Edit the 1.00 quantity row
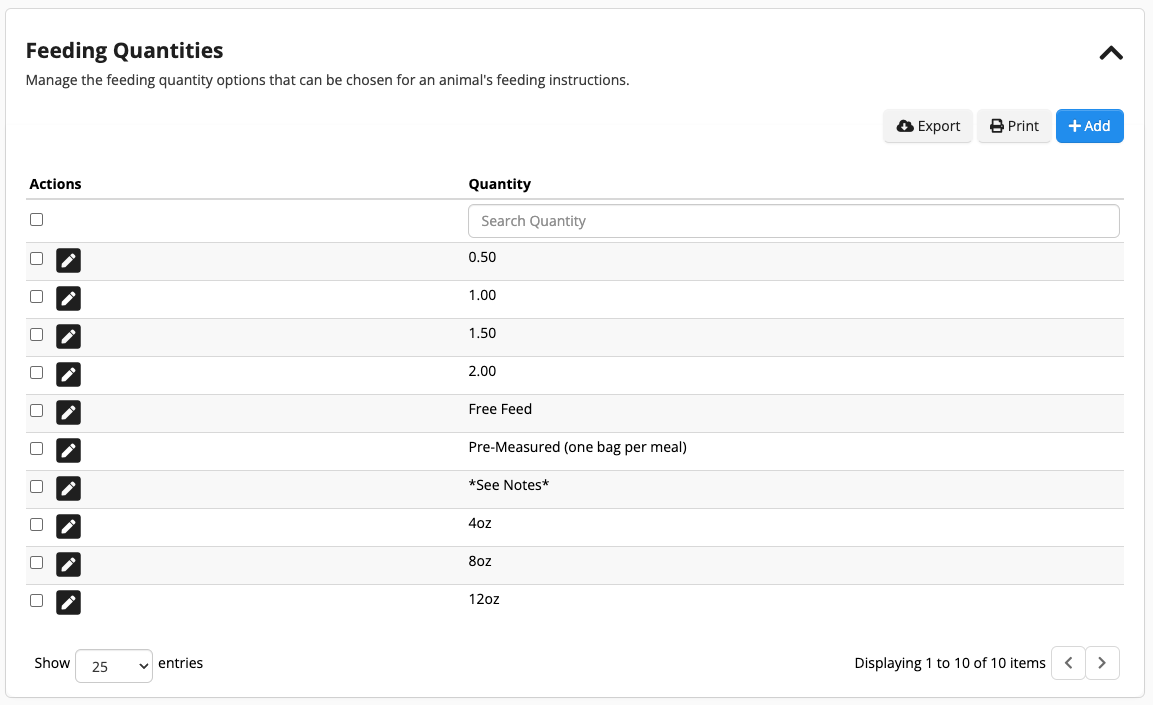 pyautogui.click(x=68, y=298)
